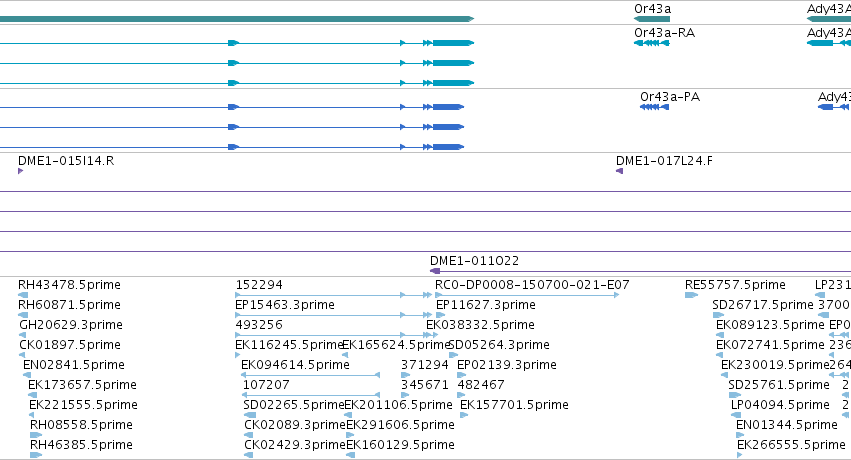This screenshot has width=851, height=460.
Task: Click the DME1-011O22 purple arrowhead
Action: (435, 271)
